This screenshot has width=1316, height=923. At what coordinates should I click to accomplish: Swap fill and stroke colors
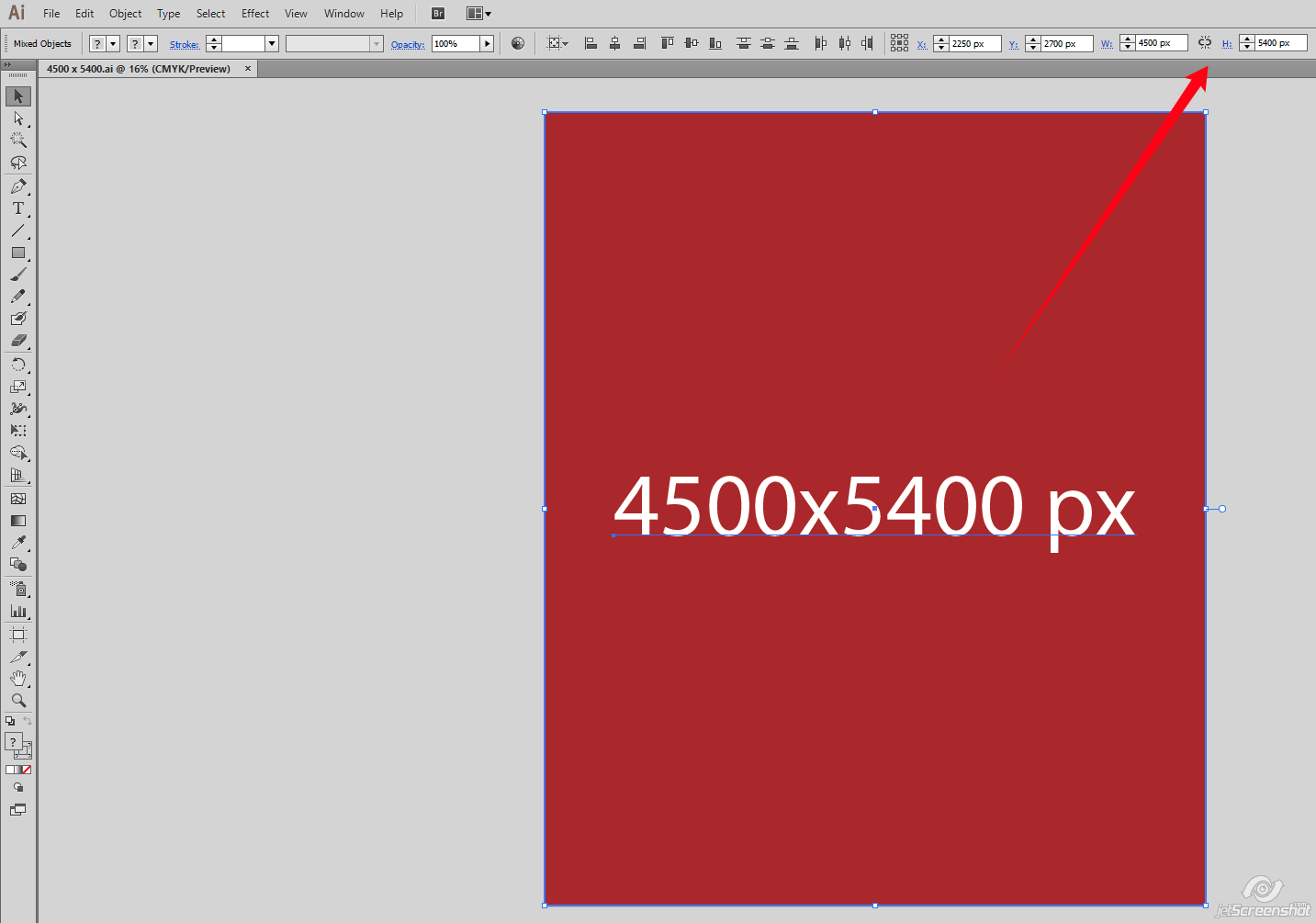tap(28, 721)
